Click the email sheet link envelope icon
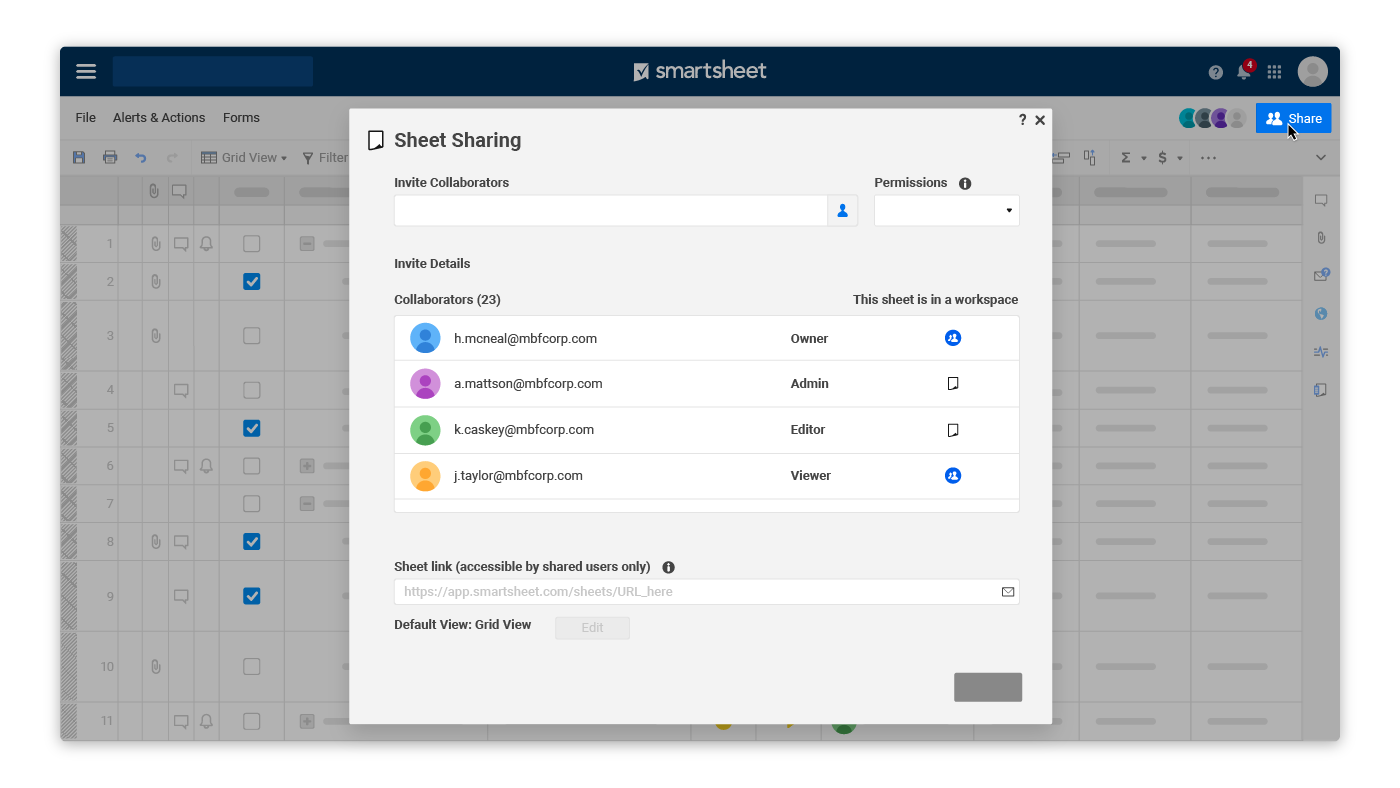Viewport: 1400px width, 788px height. point(1007,592)
